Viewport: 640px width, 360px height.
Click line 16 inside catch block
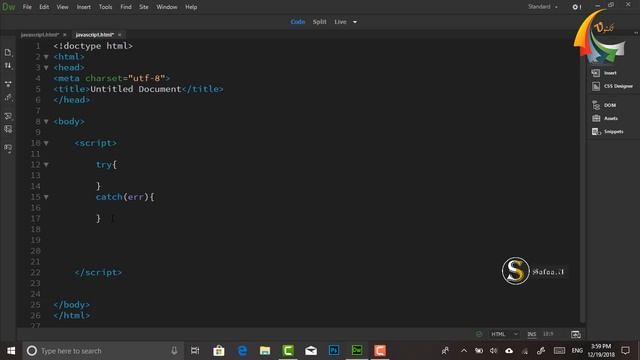310,208
